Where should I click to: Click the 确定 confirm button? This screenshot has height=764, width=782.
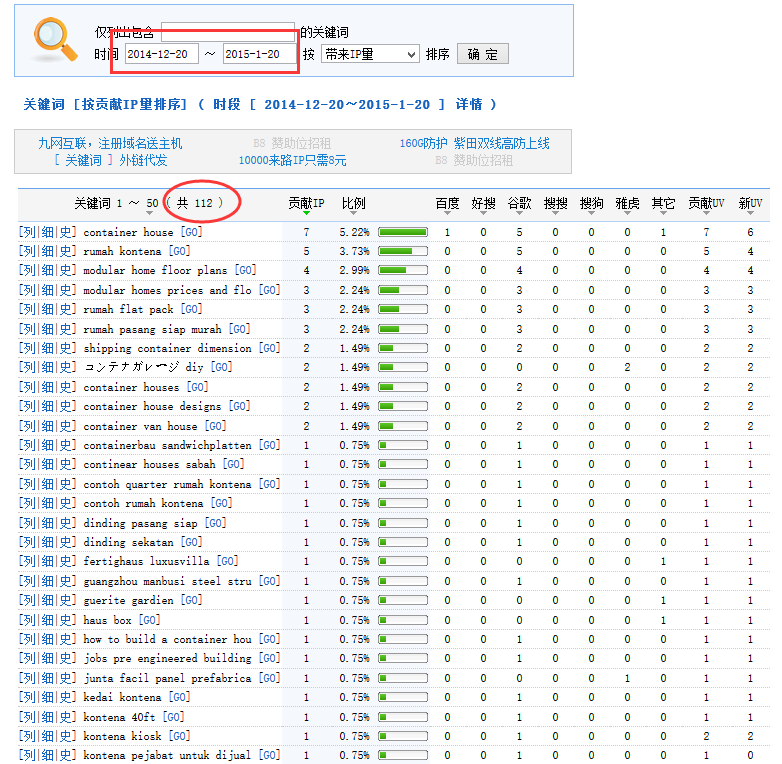coord(482,54)
